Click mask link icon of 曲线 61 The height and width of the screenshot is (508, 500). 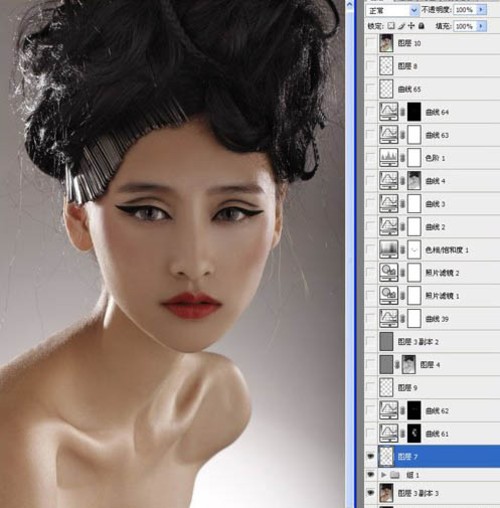pos(403,434)
